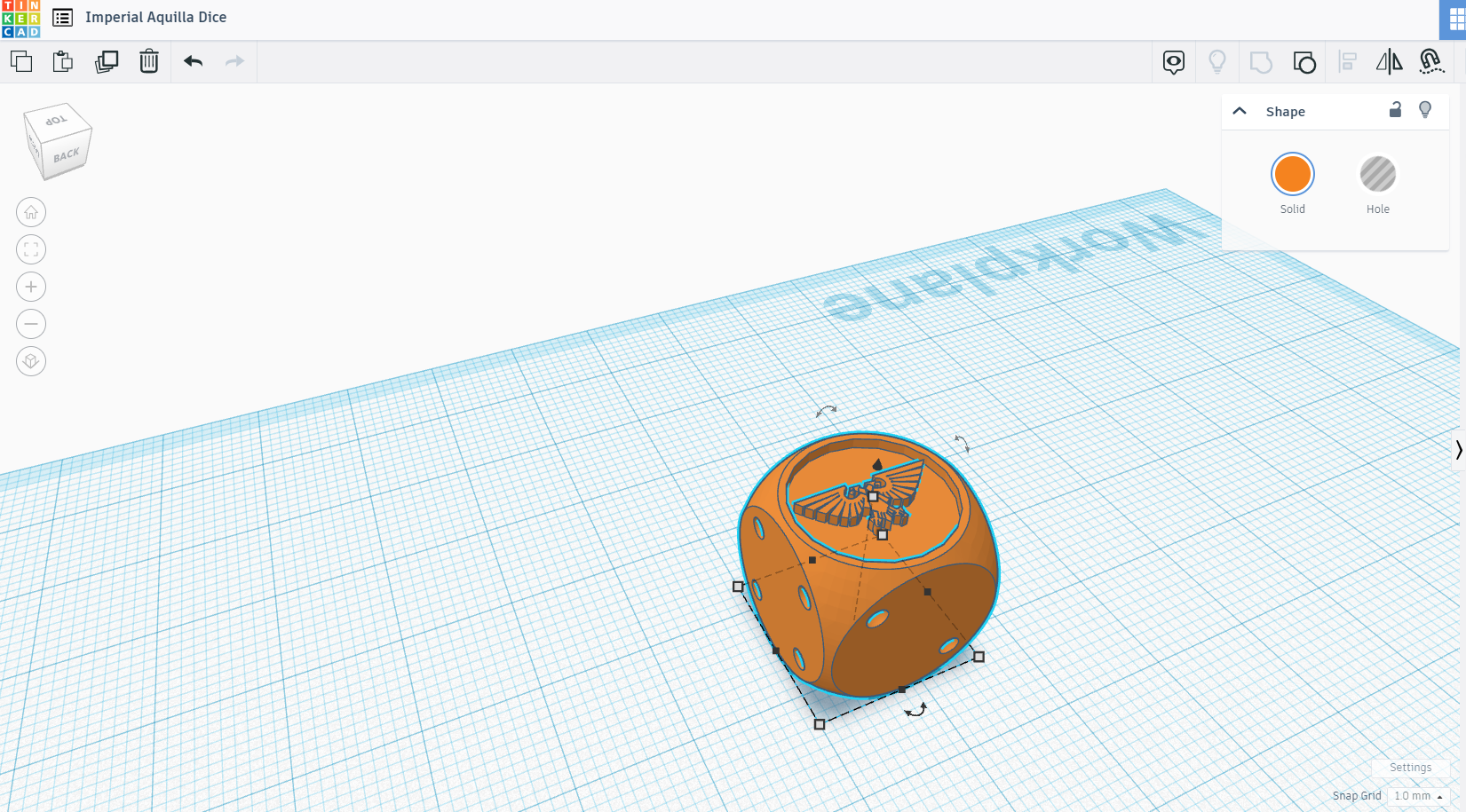The width and height of the screenshot is (1466, 812).
Task: Click the right-side tilt rotation arrow handle
Action: [962, 443]
